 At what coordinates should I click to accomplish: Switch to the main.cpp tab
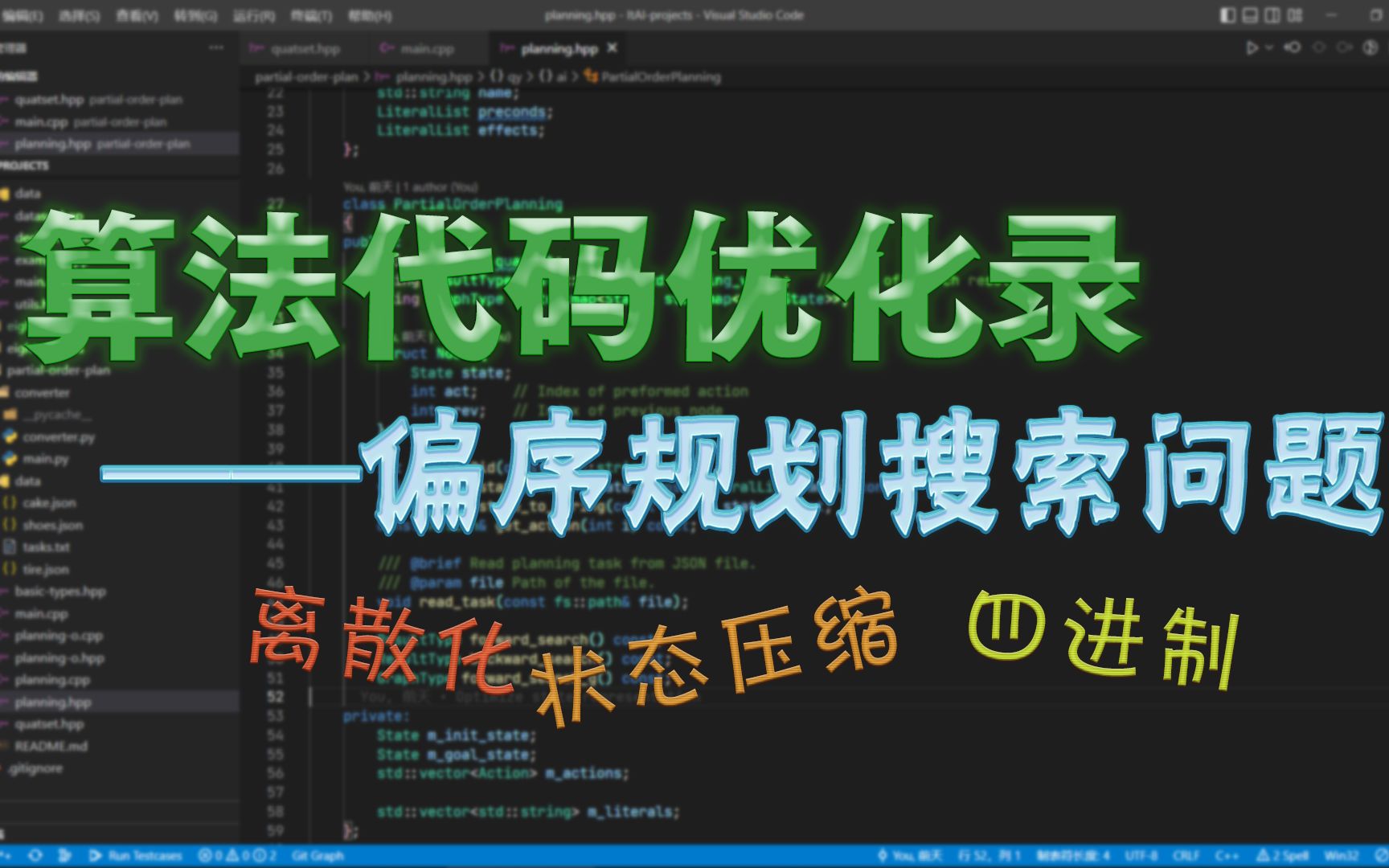(x=428, y=49)
